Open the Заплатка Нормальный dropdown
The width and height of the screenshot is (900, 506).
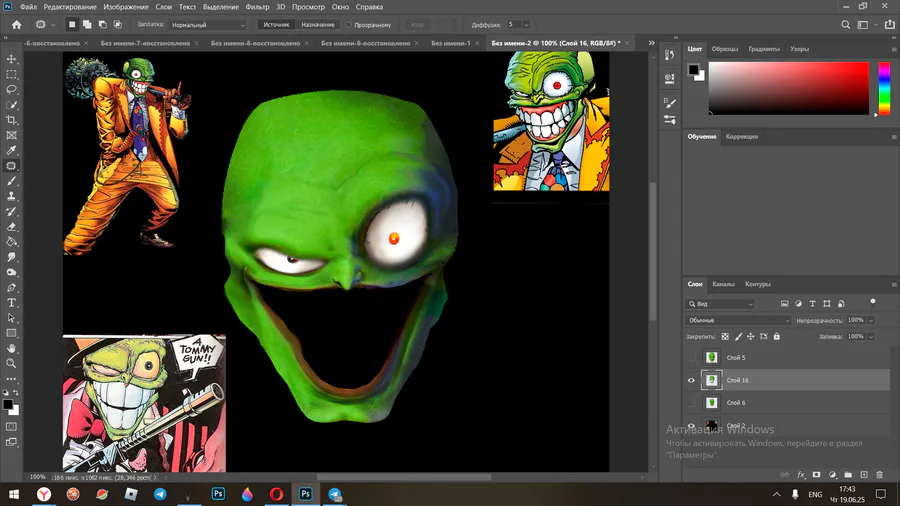tap(208, 25)
